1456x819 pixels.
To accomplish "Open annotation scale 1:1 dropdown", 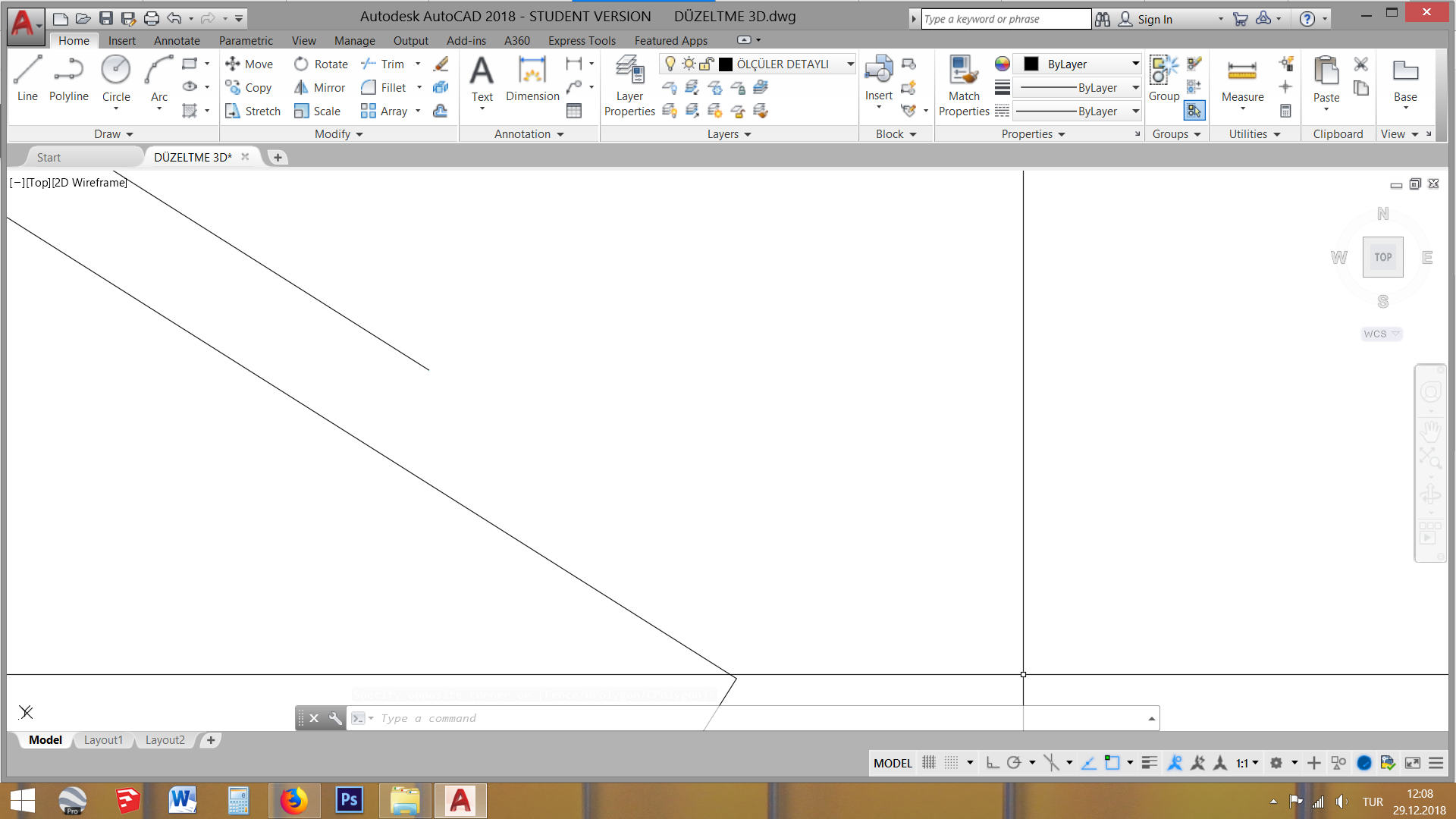I will [x=1247, y=763].
